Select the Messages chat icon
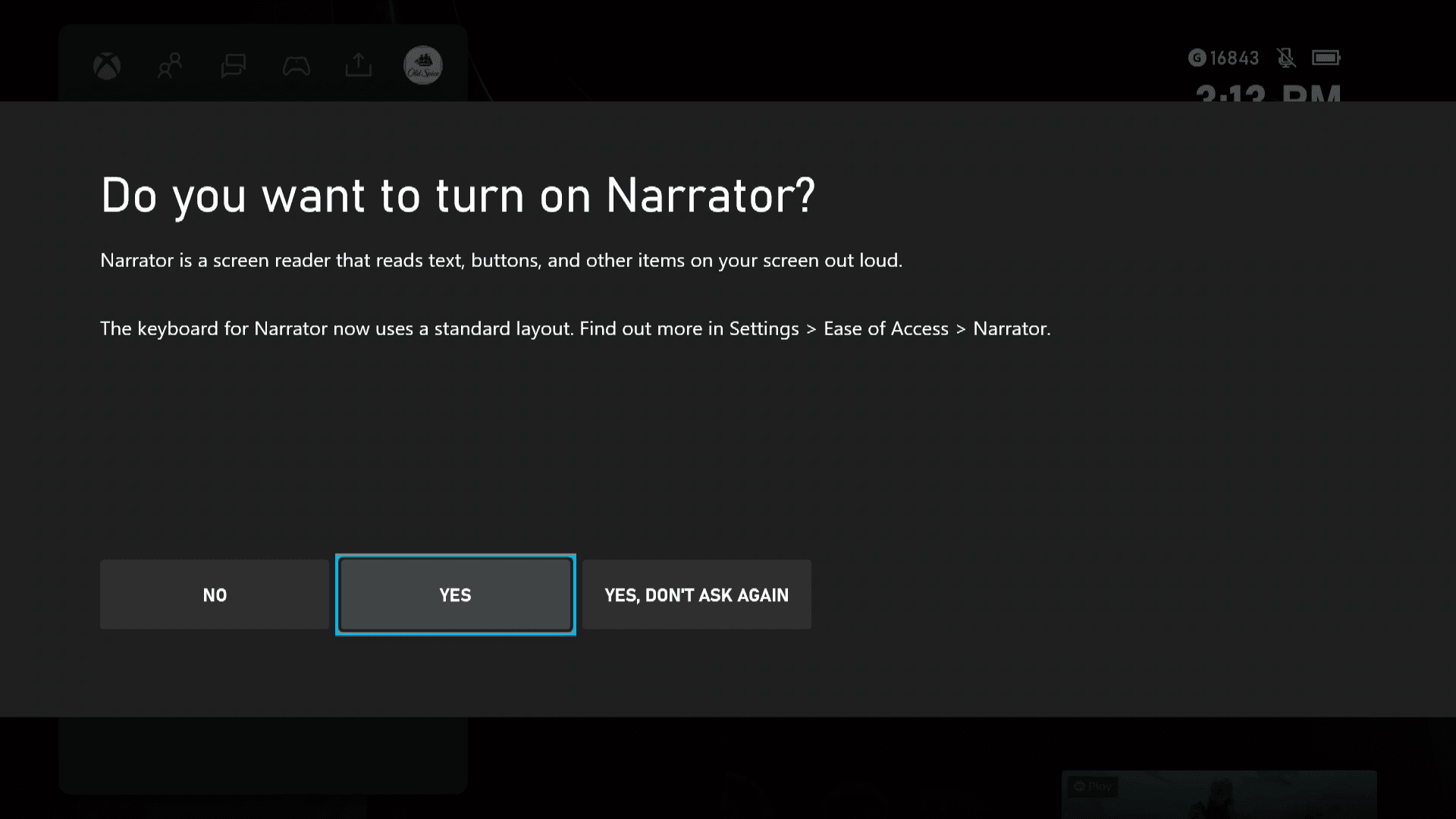 (233, 65)
